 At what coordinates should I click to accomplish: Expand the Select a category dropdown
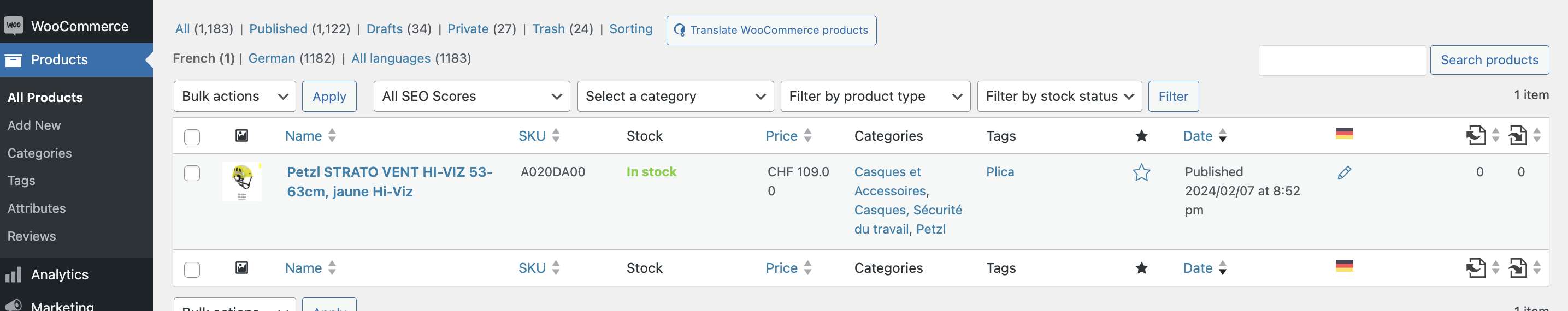click(x=675, y=96)
